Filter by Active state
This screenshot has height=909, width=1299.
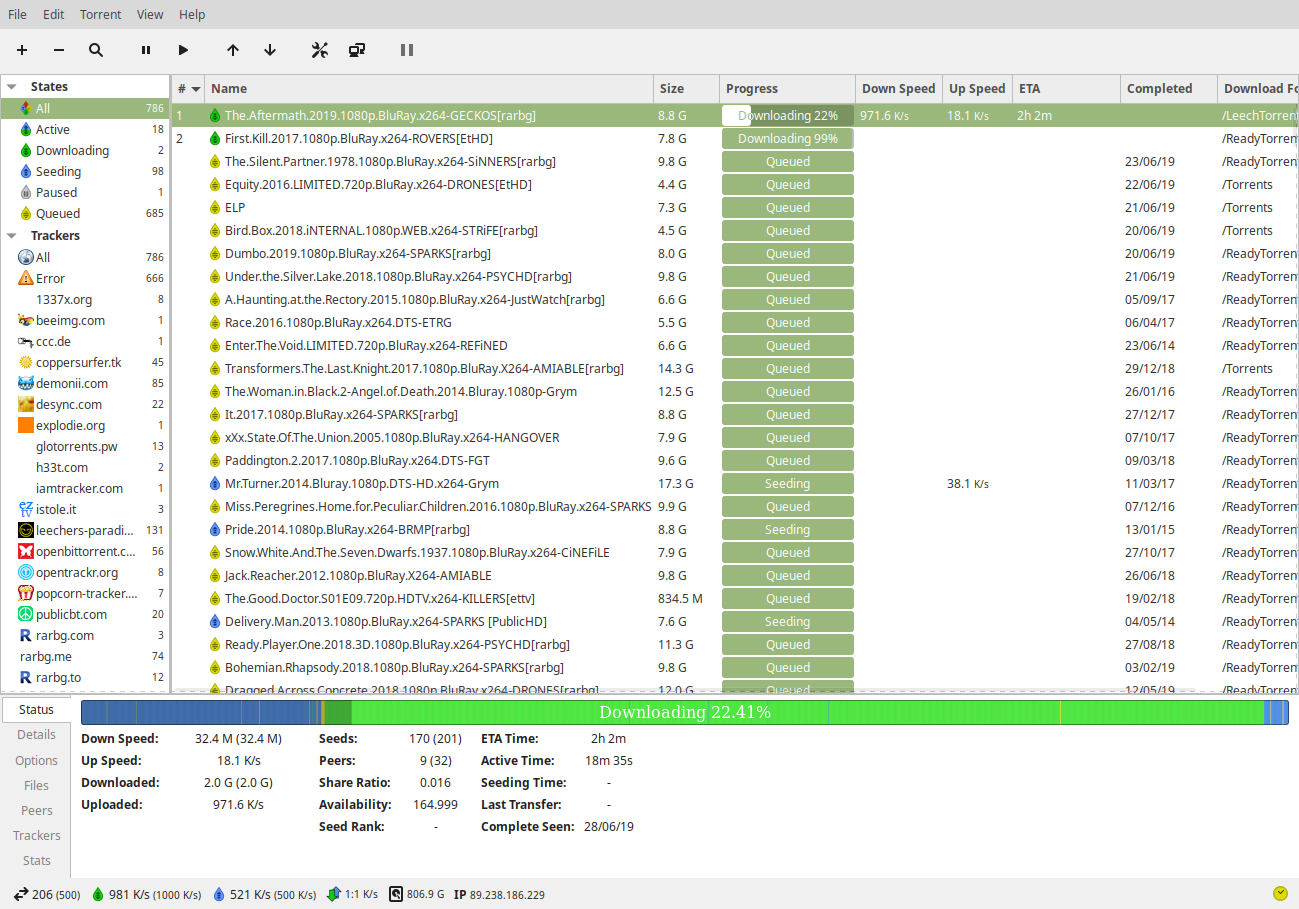(x=85, y=129)
